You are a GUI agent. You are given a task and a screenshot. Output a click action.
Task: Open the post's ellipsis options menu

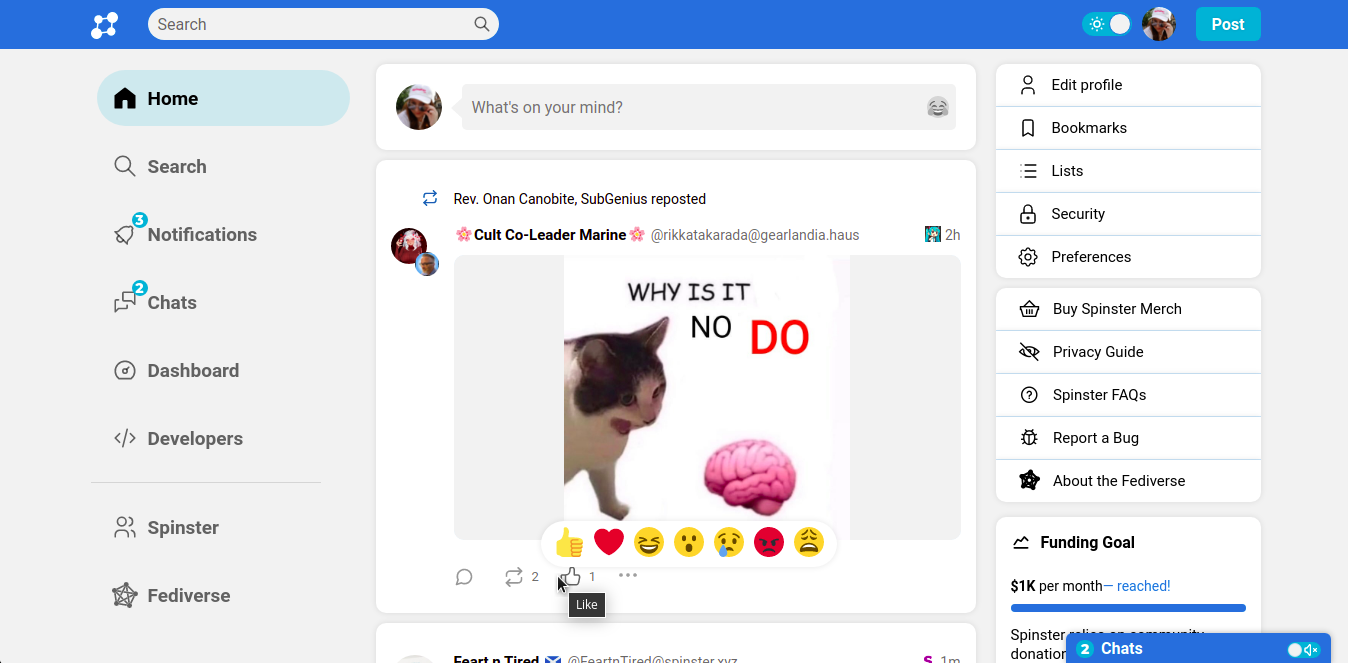coord(628,576)
